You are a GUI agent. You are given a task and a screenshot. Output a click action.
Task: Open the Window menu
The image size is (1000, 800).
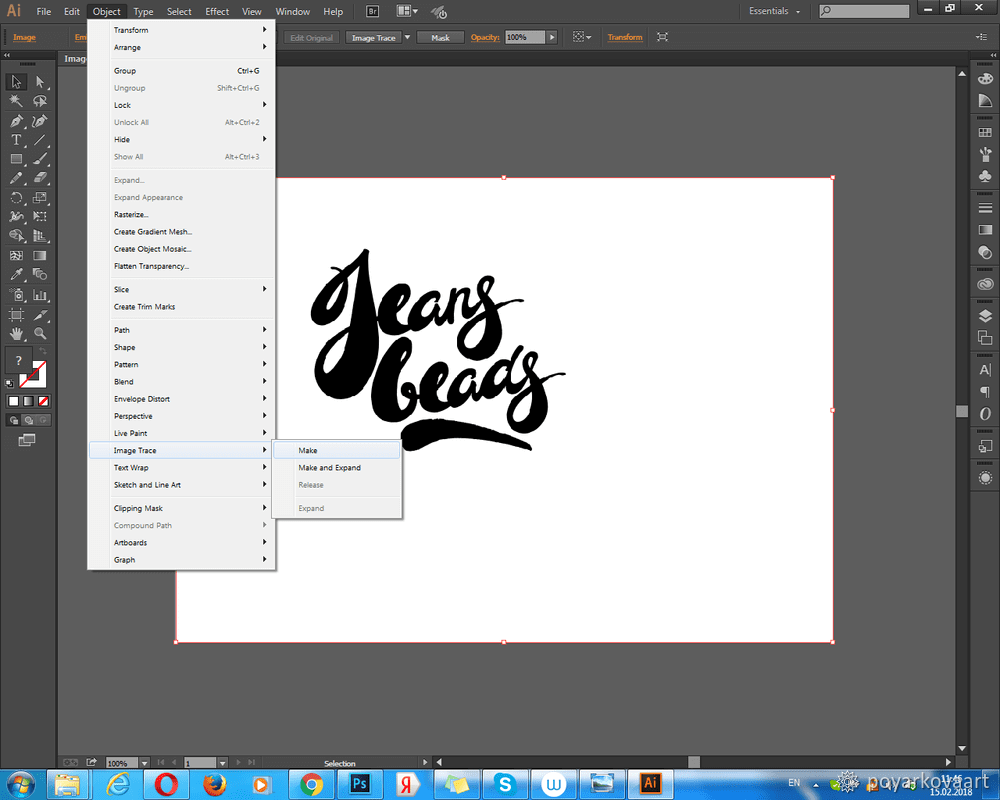[x=293, y=11]
